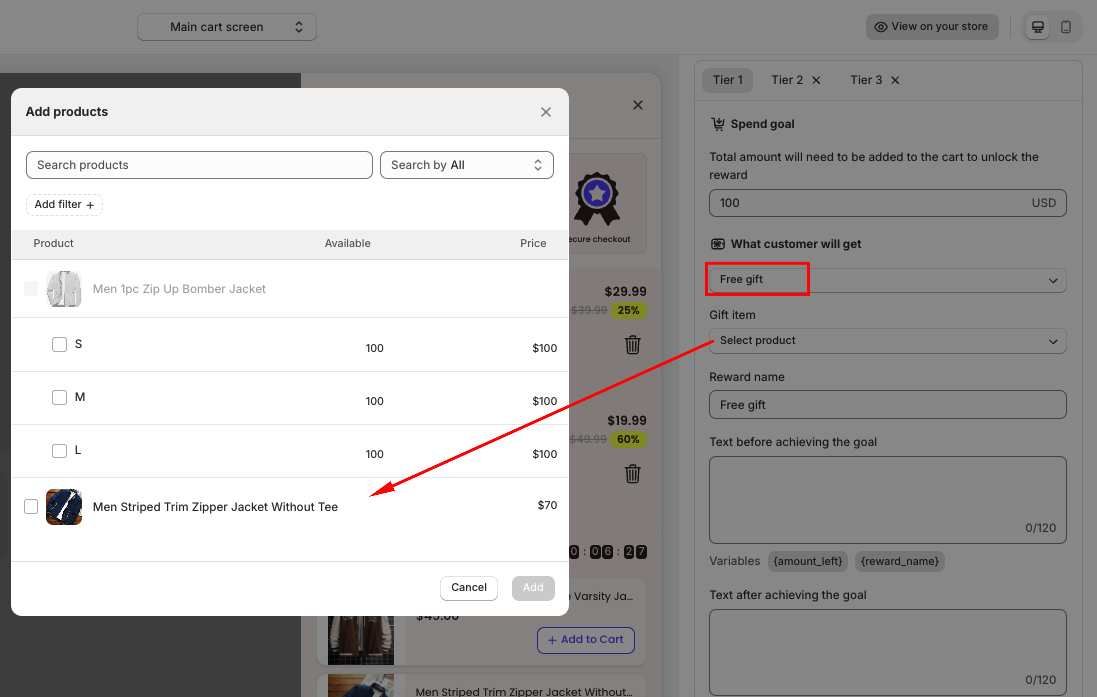This screenshot has width=1097, height=697.
Task: Click the $70 price text
Action: click(x=547, y=505)
